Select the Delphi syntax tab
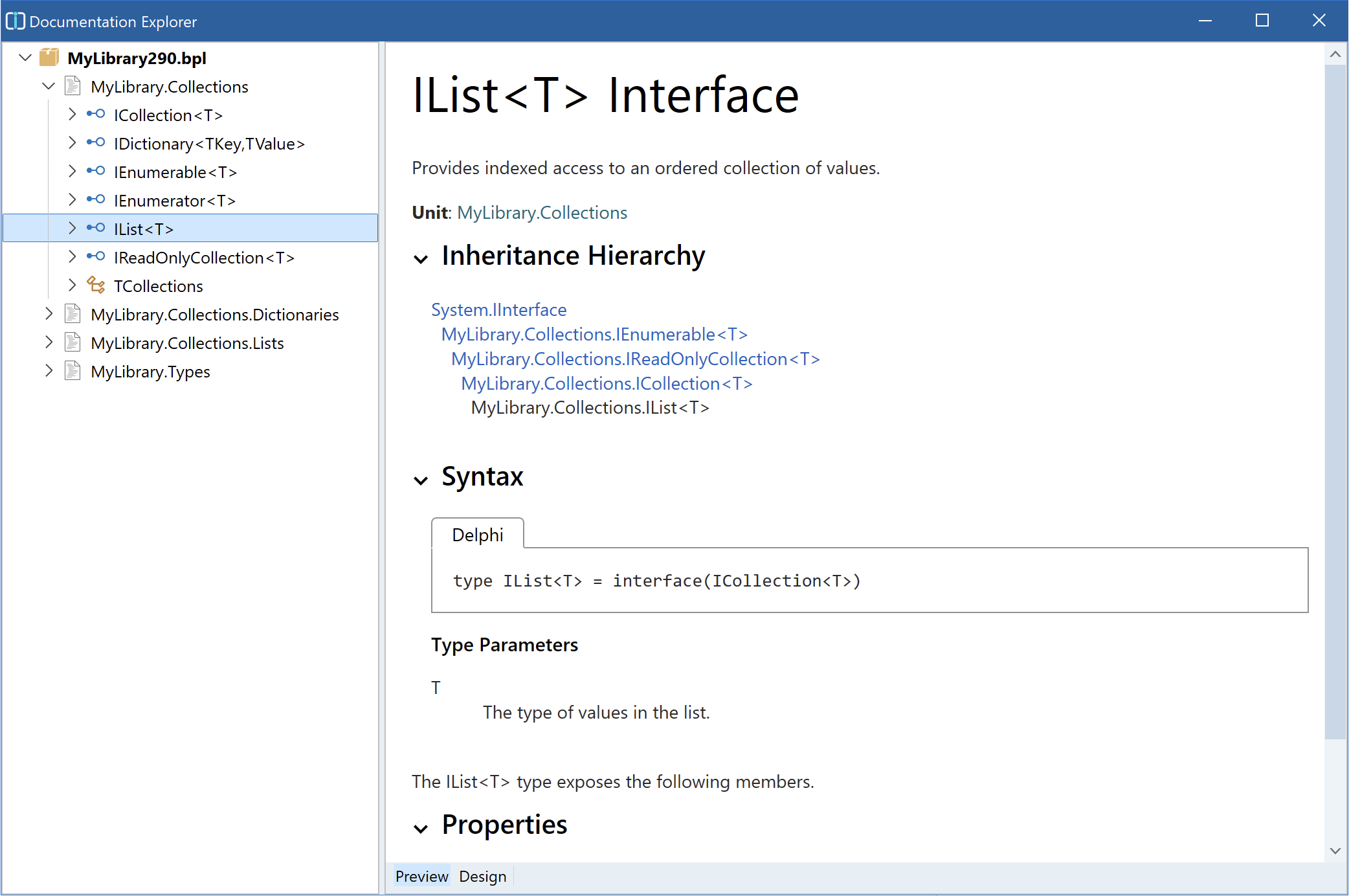The image size is (1349, 896). 478,535
